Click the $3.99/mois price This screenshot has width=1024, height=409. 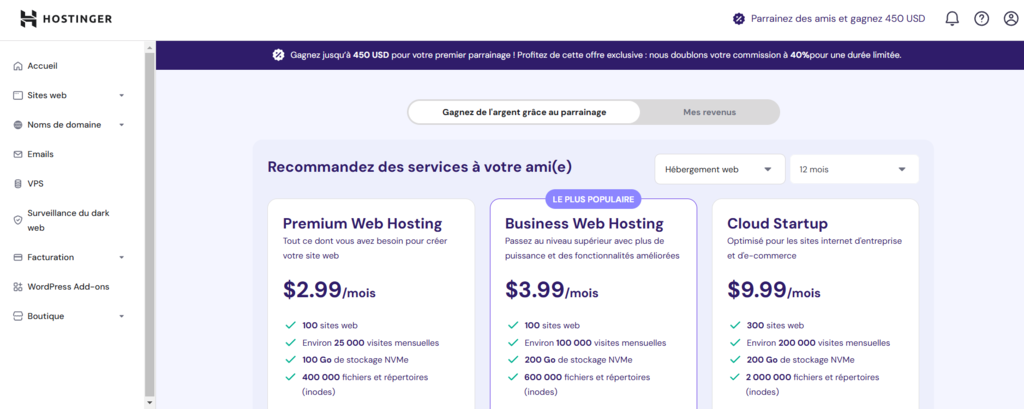point(551,289)
